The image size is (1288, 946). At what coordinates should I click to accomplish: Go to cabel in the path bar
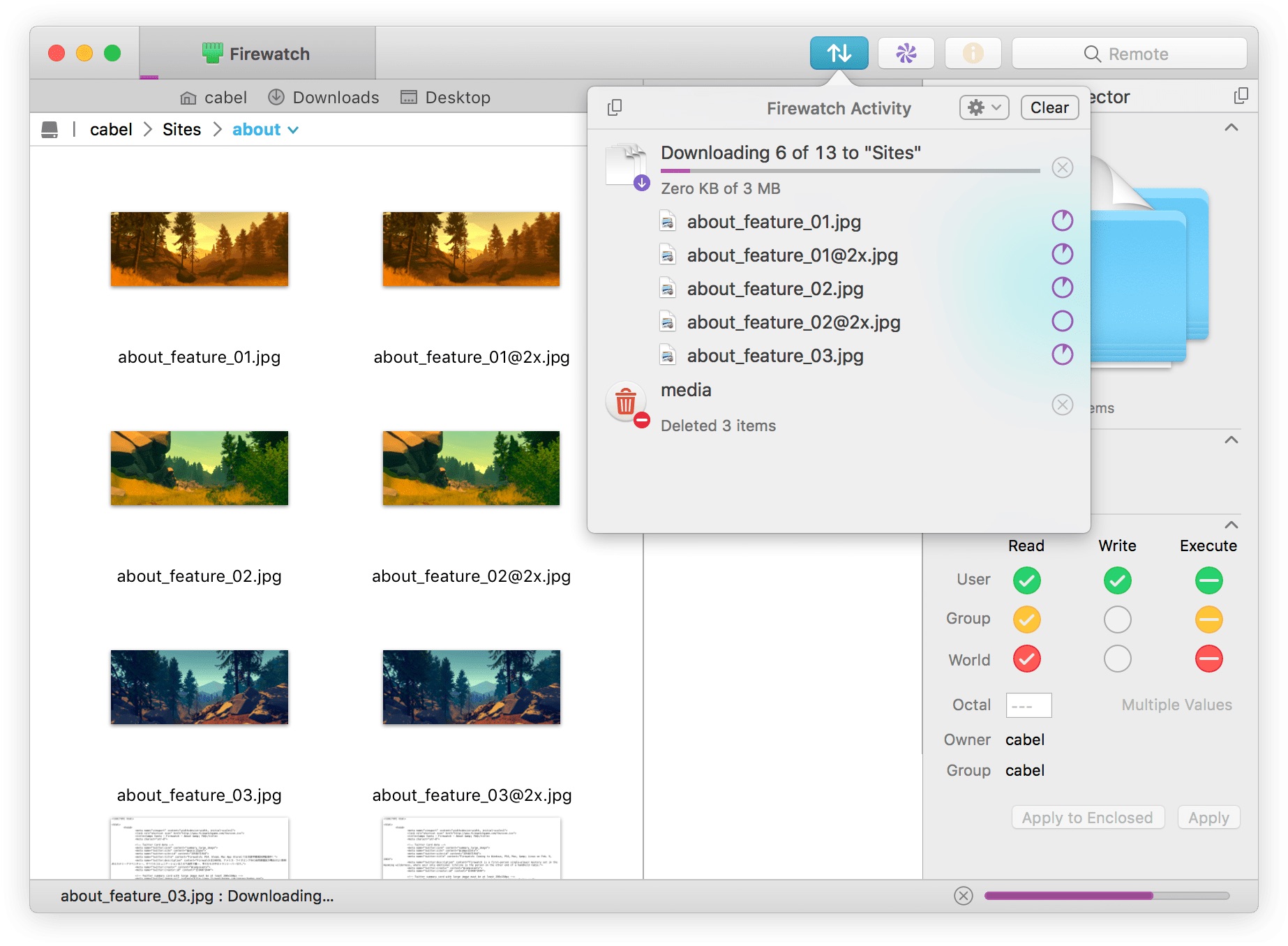coord(111,130)
